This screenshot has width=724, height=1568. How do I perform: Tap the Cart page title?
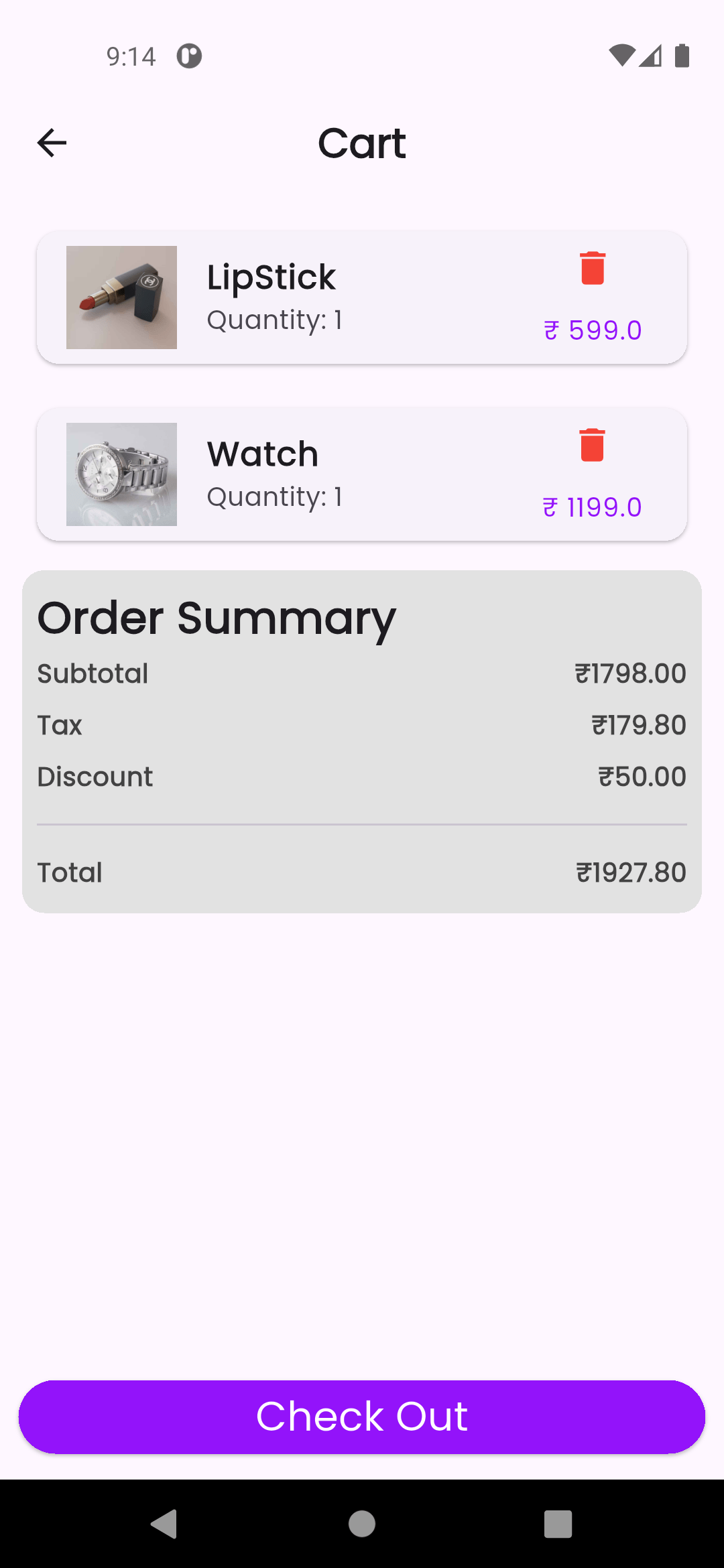tap(362, 143)
